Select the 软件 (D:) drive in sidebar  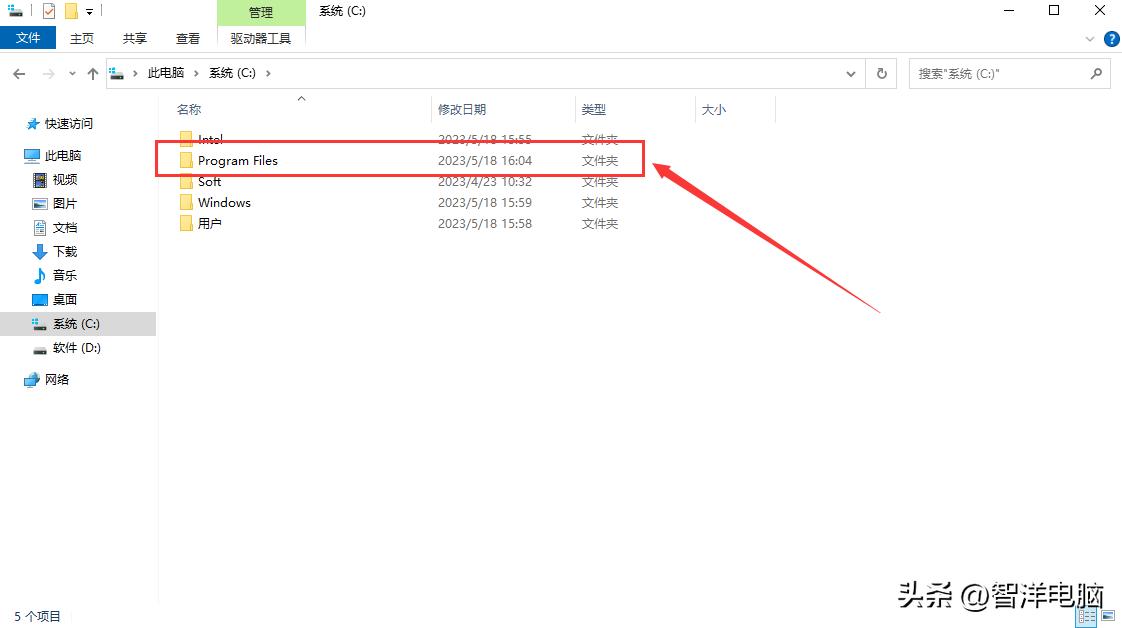(x=69, y=348)
